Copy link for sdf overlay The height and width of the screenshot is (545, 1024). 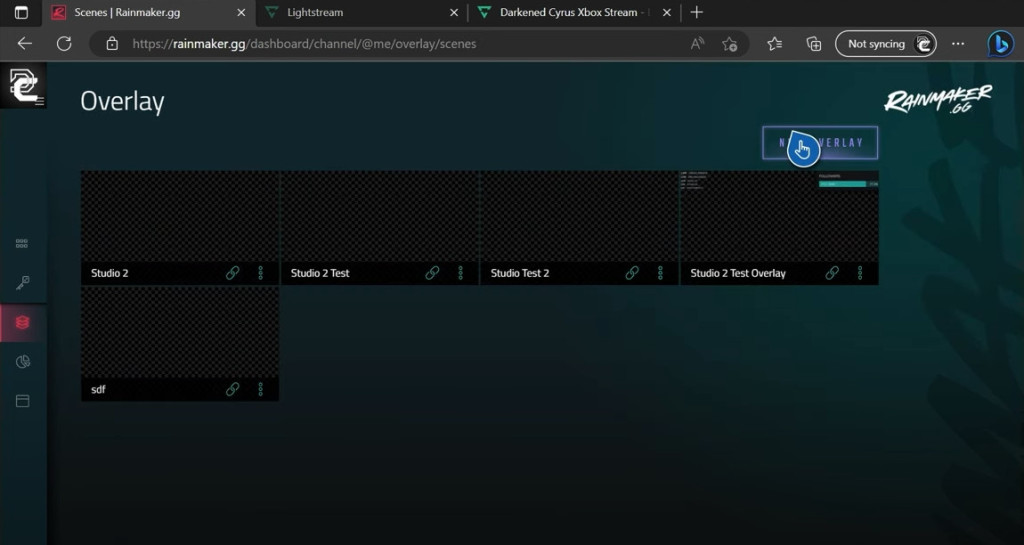click(x=232, y=389)
